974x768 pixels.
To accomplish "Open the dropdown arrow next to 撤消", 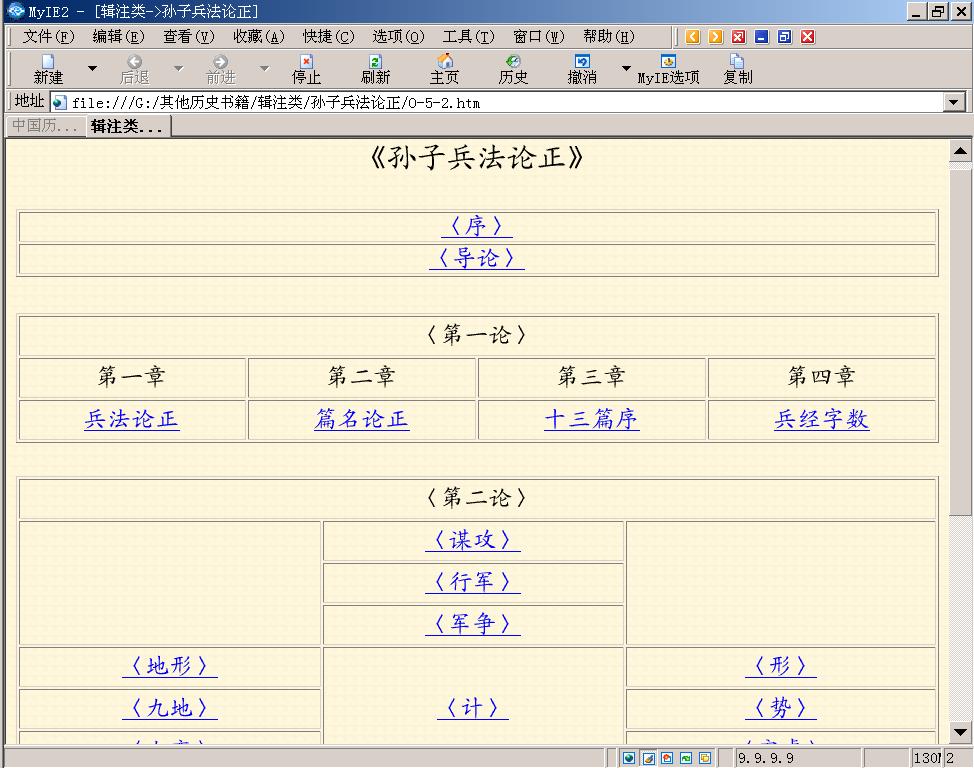I will [626, 68].
